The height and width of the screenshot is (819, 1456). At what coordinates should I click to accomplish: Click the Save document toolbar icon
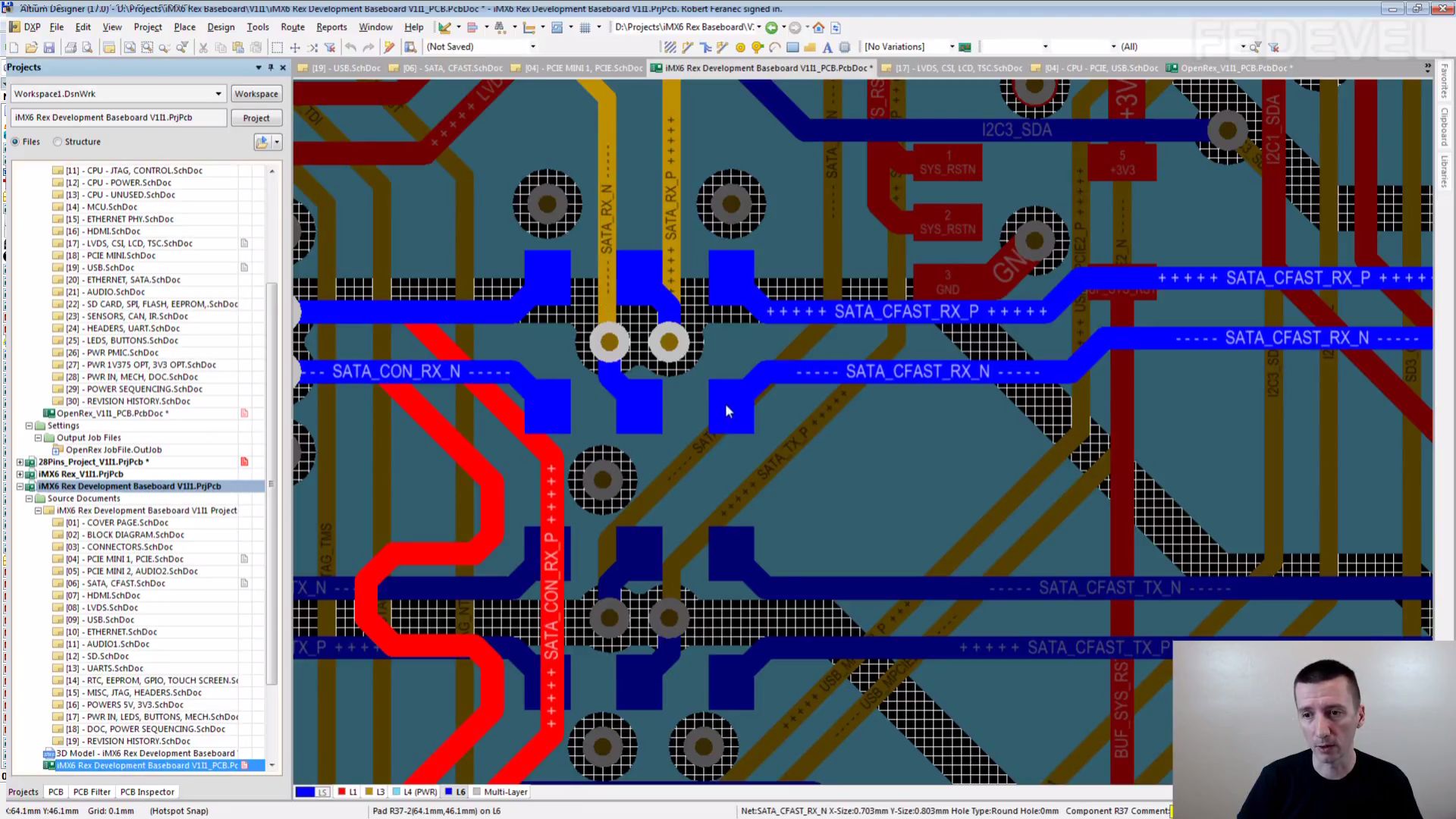[49, 47]
